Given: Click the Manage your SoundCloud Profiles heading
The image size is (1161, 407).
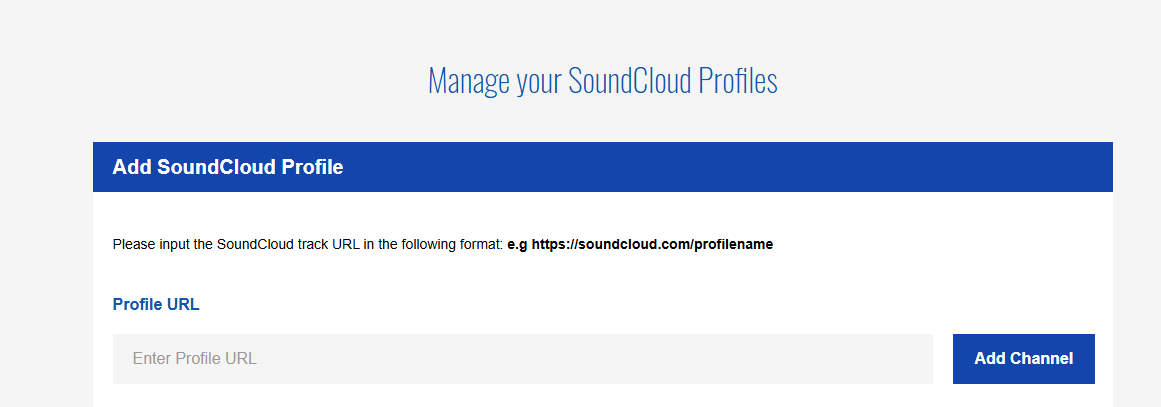Looking at the screenshot, I should click(602, 80).
